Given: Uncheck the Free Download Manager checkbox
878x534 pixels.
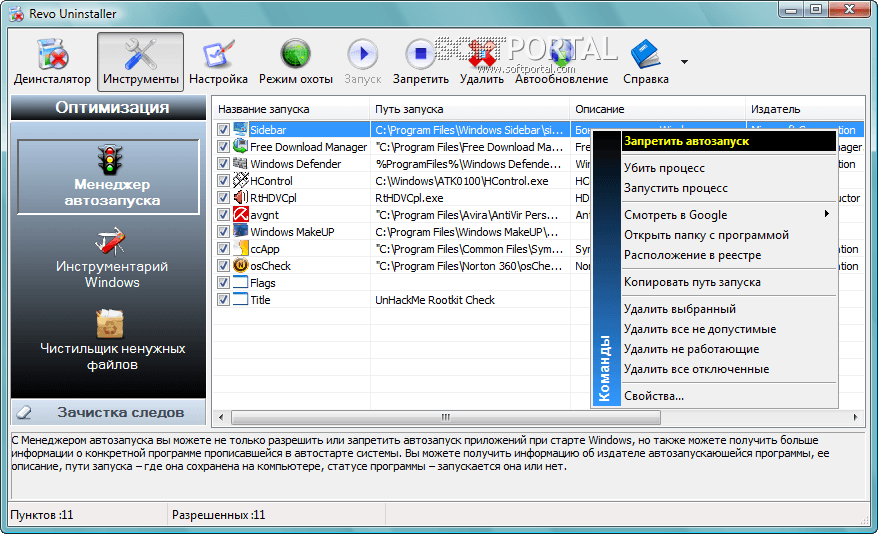Looking at the screenshot, I should point(223,147).
